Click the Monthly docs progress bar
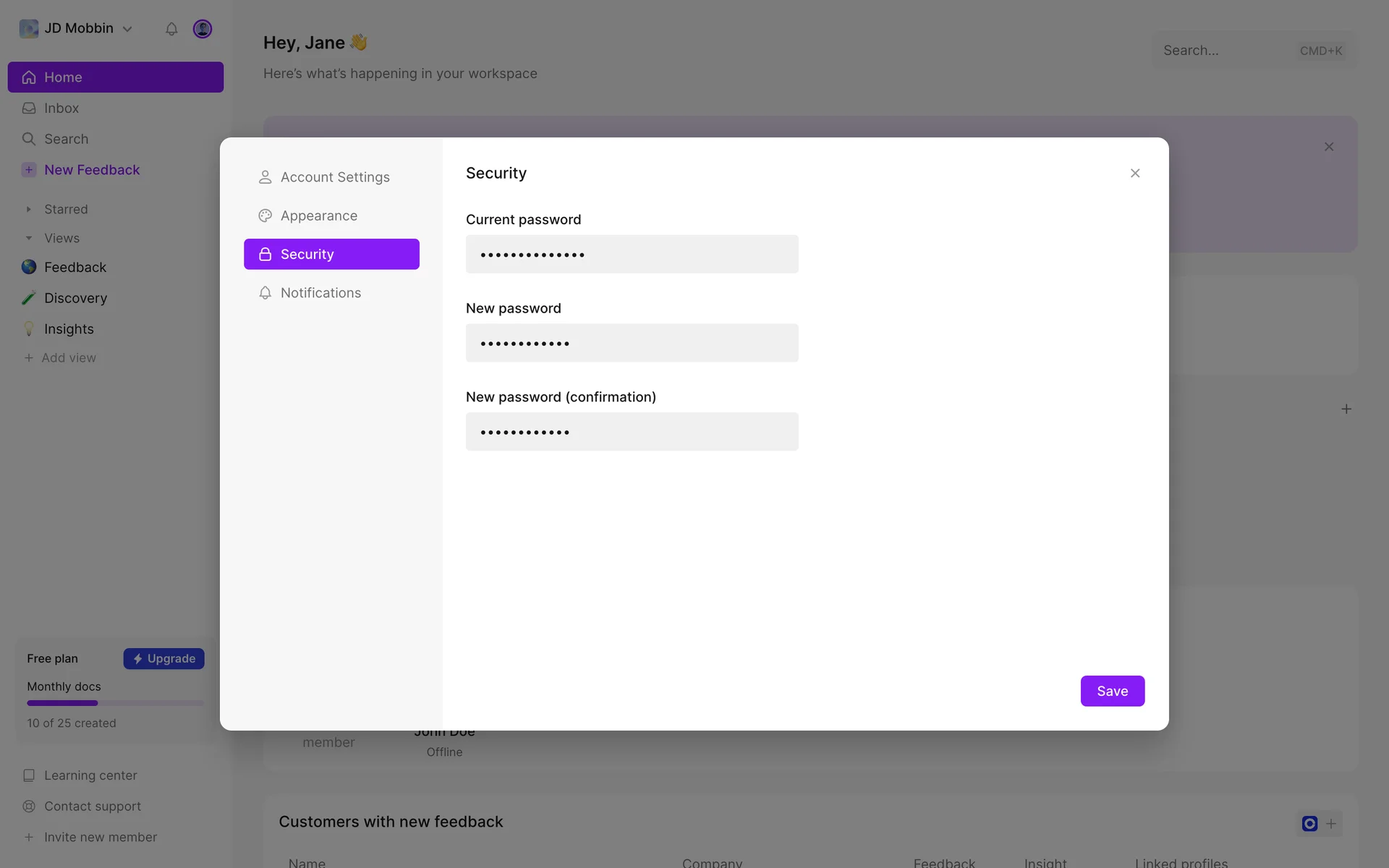1389x868 pixels. pyautogui.click(x=115, y=703)
